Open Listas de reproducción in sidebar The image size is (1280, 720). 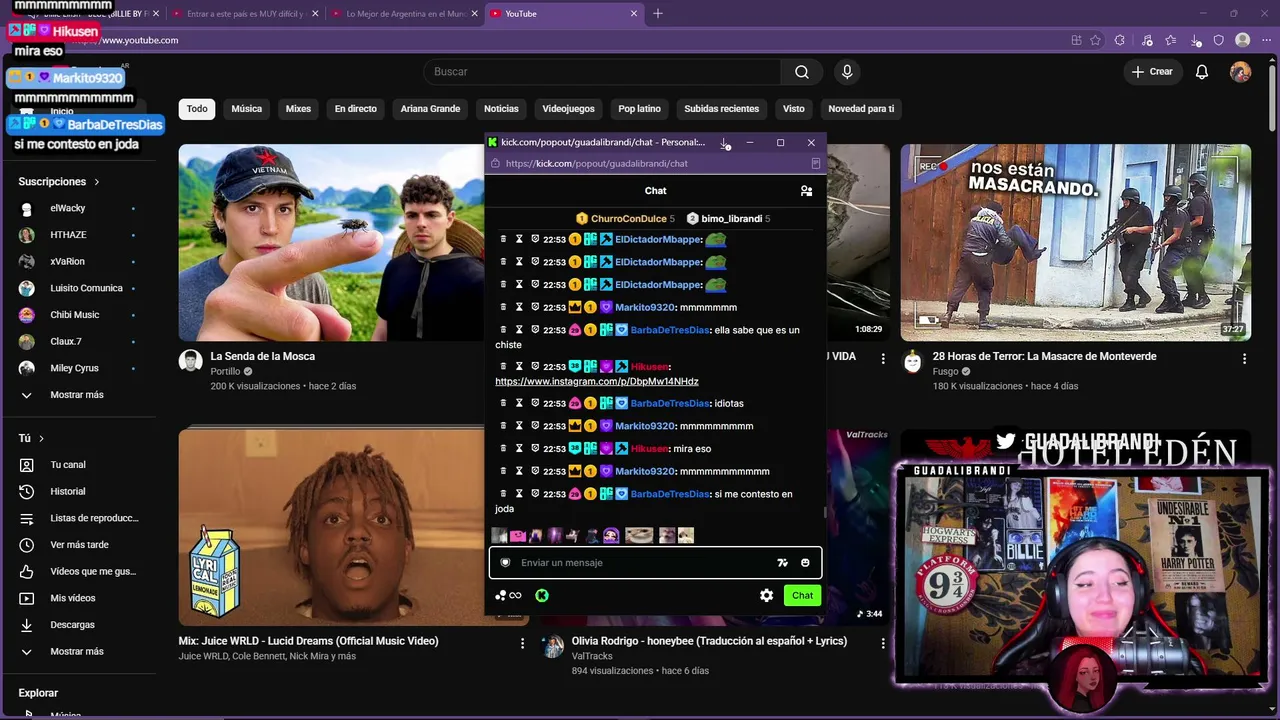pos(94,518)
